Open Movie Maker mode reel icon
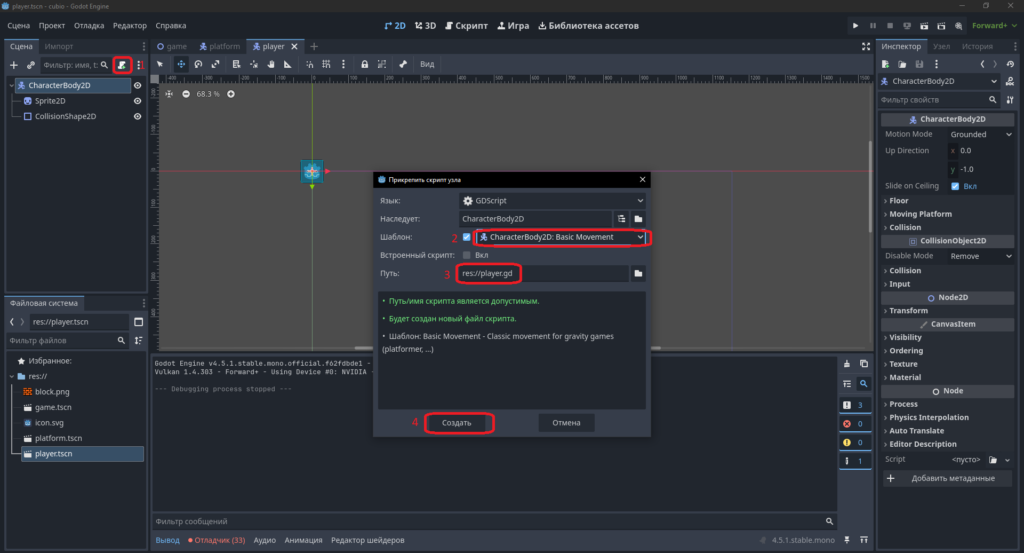The height and width of the screenshot is (553, 1024). 958,25
